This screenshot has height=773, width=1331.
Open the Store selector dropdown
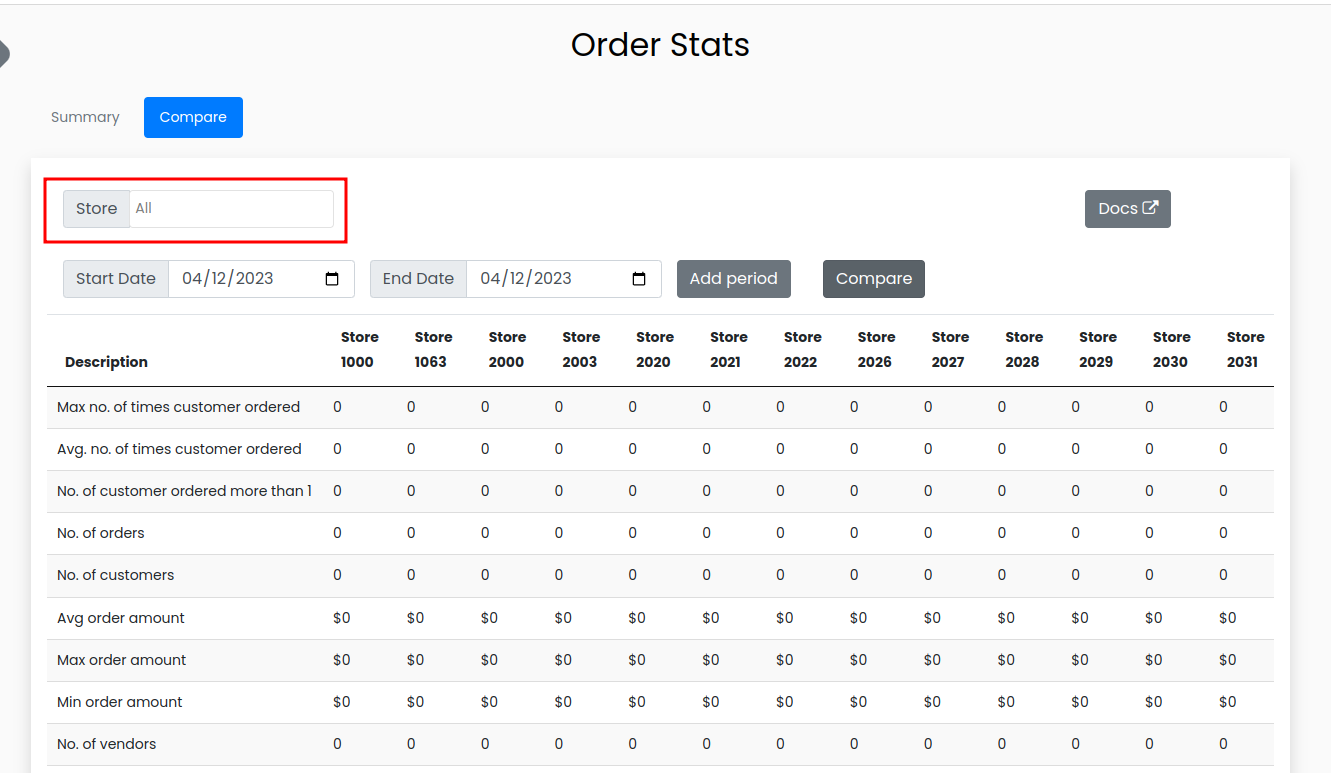(231, 209)
